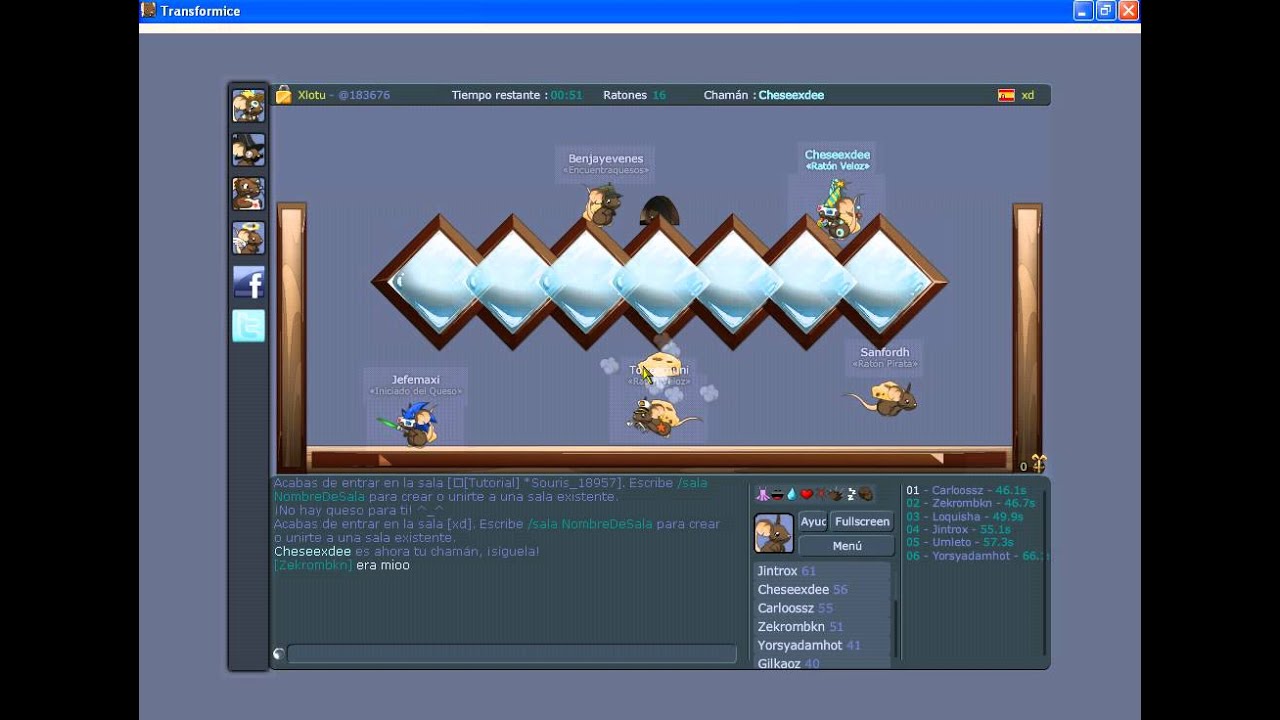Viewport: 1280px width, 720px height.
Task: Select Yorsyadamhot 41 in the player list
Action: coord(821,645)
